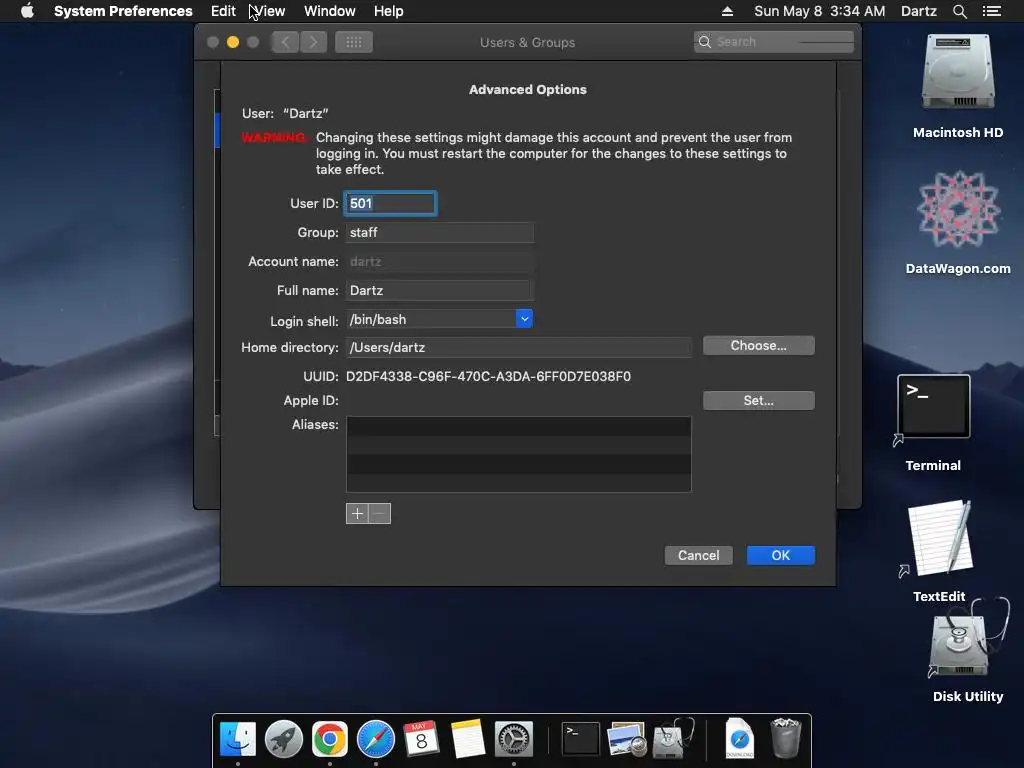Click Choose... for home directory

click(x=759, y=345)
